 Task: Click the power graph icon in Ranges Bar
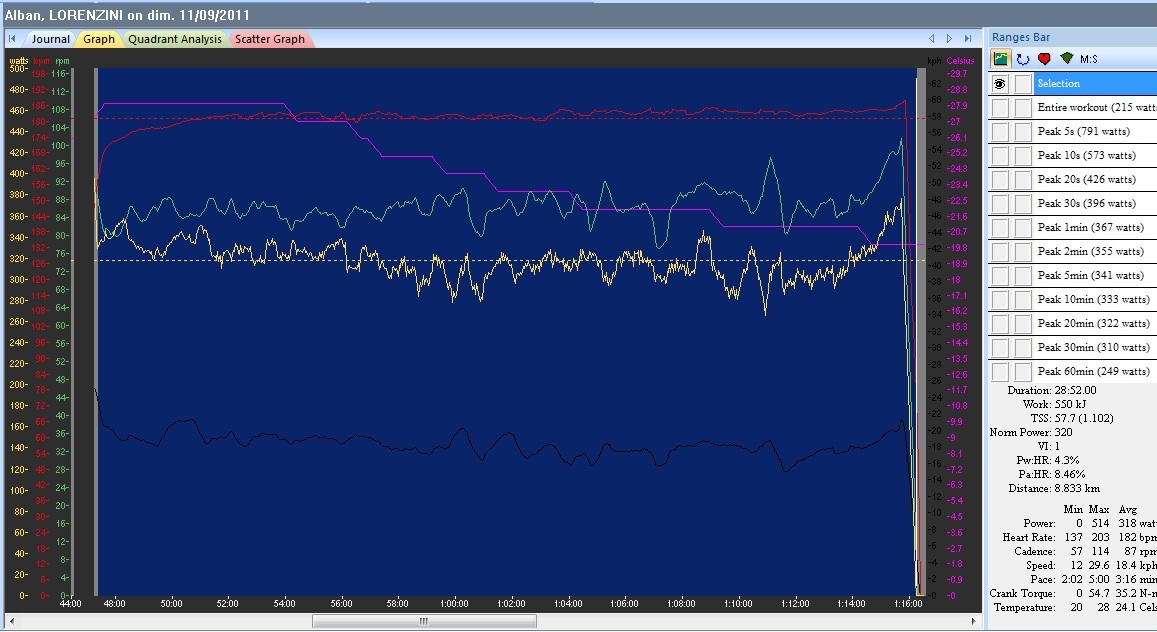click(x=1001, y=59)
